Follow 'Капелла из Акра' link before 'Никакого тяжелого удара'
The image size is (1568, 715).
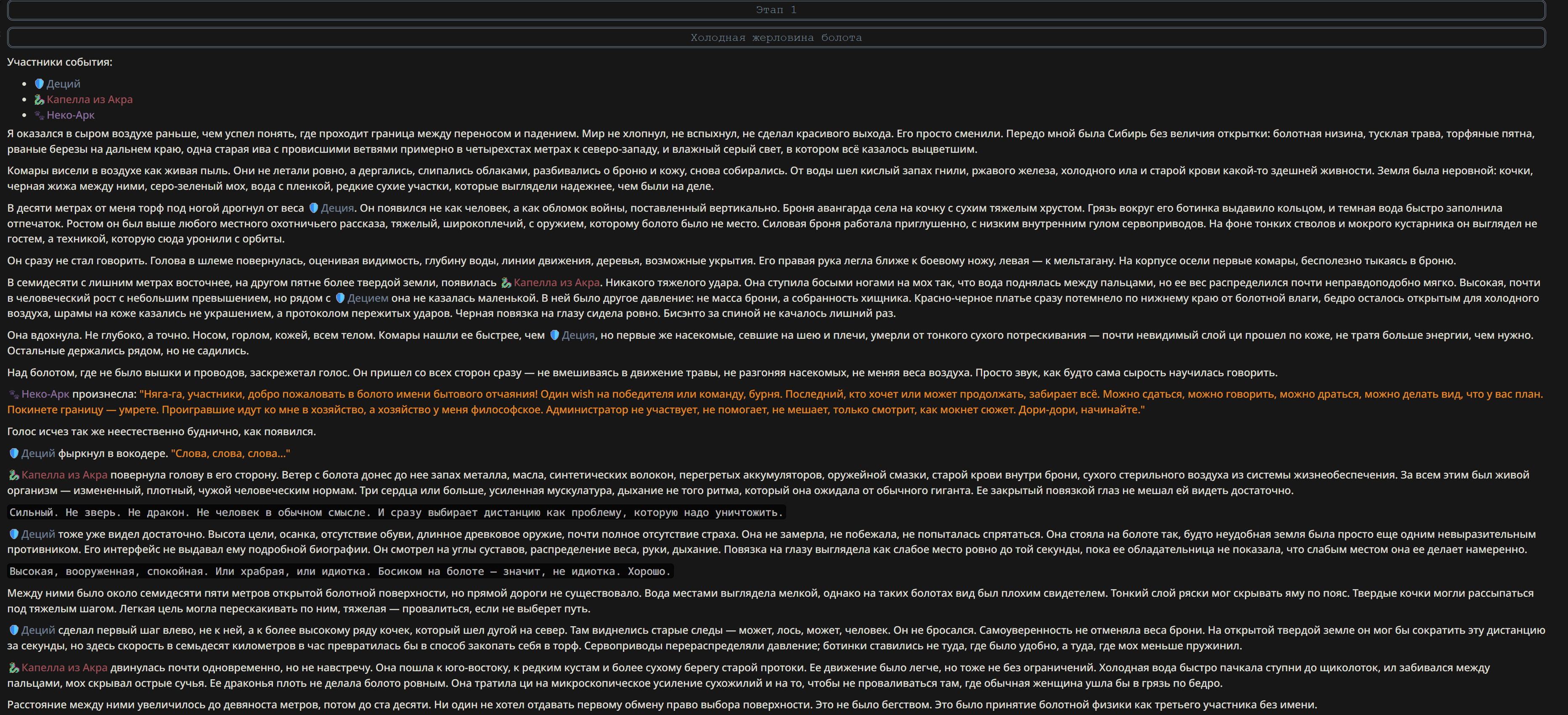[x=556, y=282]
